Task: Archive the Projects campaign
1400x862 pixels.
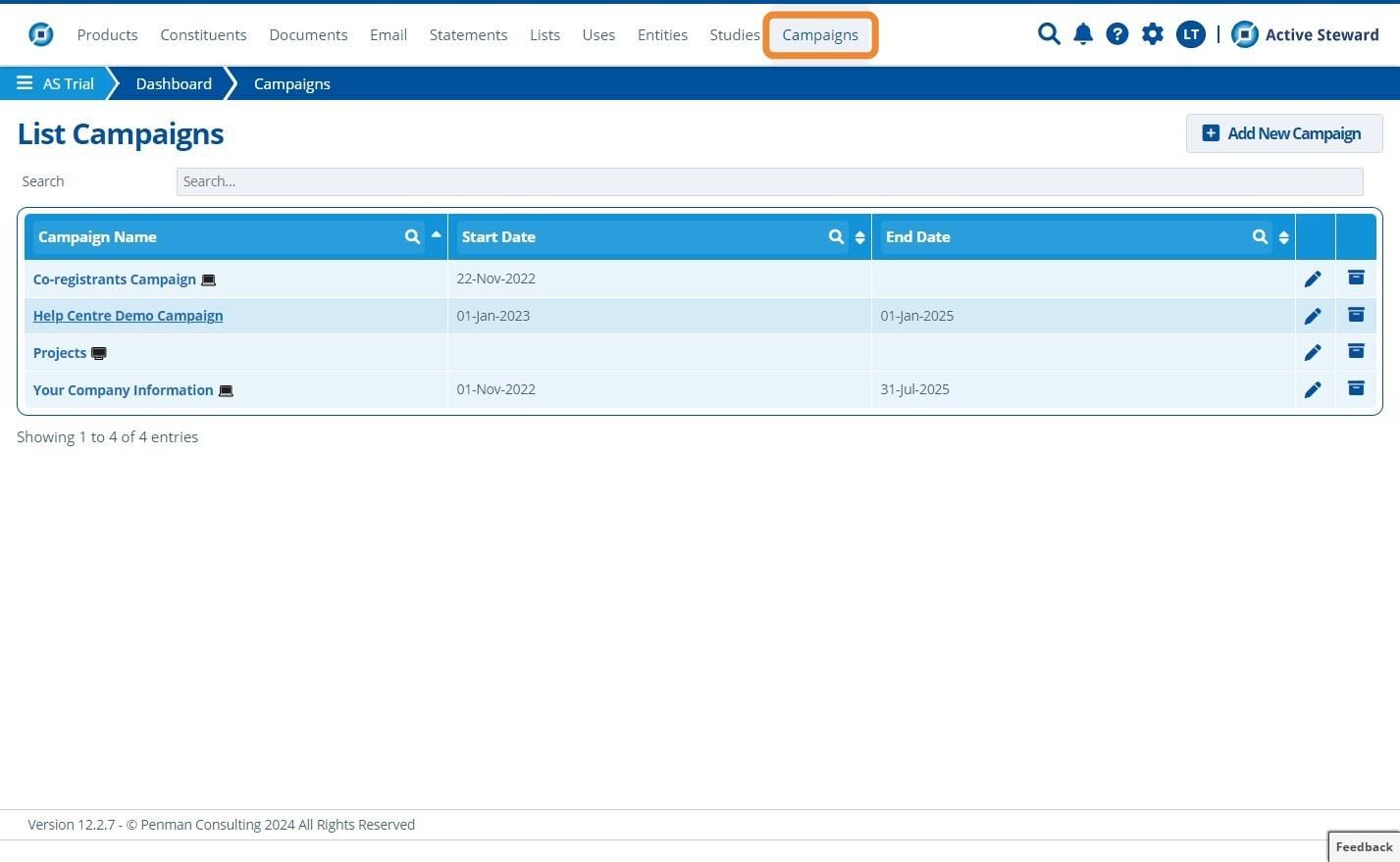Action: [1356, 351]
